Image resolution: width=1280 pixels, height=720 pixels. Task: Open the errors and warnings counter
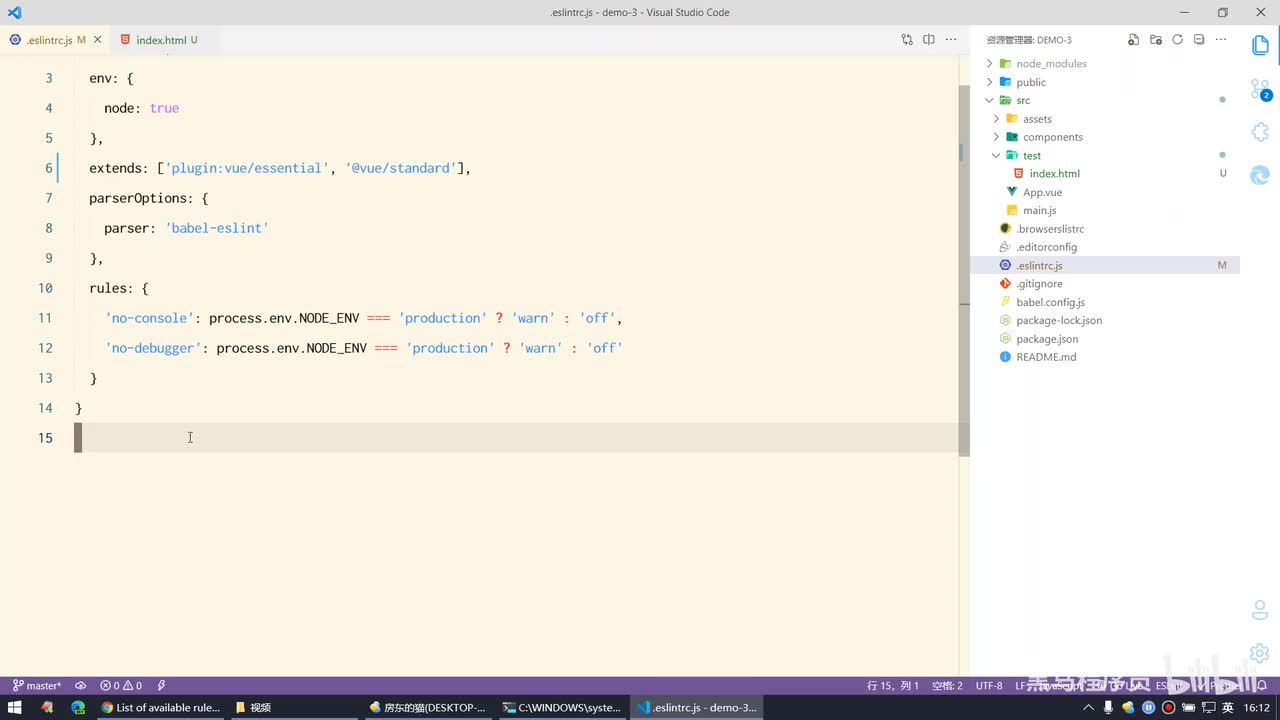[121, 686]
